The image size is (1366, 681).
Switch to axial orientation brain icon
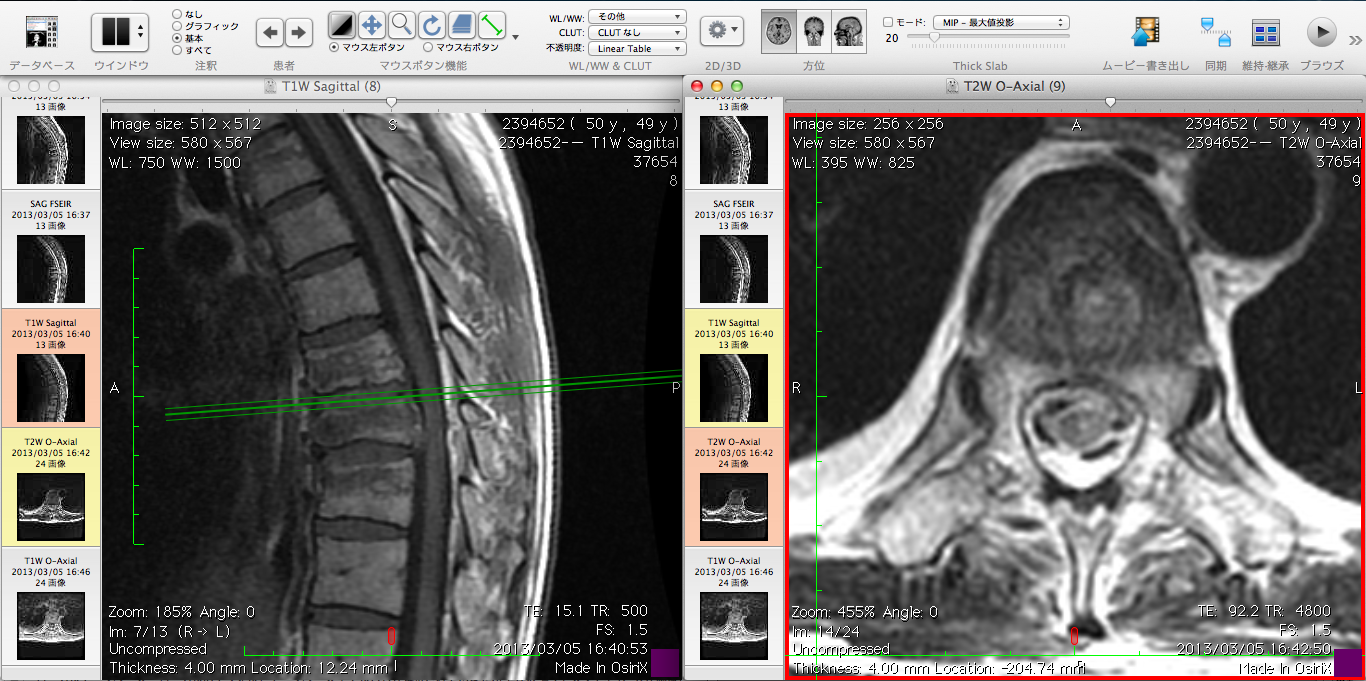tap(778, 32)
